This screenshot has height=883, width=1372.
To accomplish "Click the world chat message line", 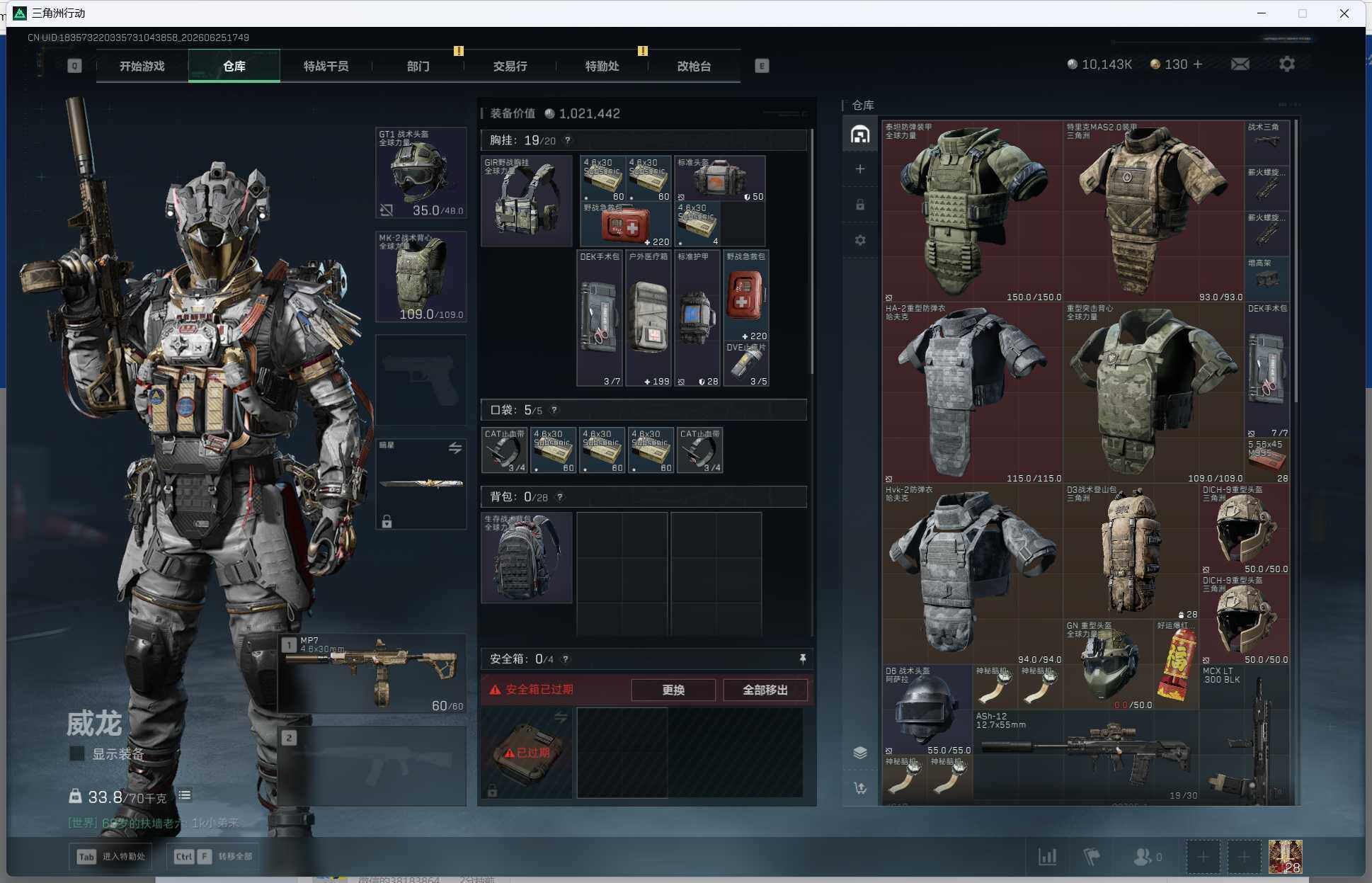I will [x=154, y=823].
